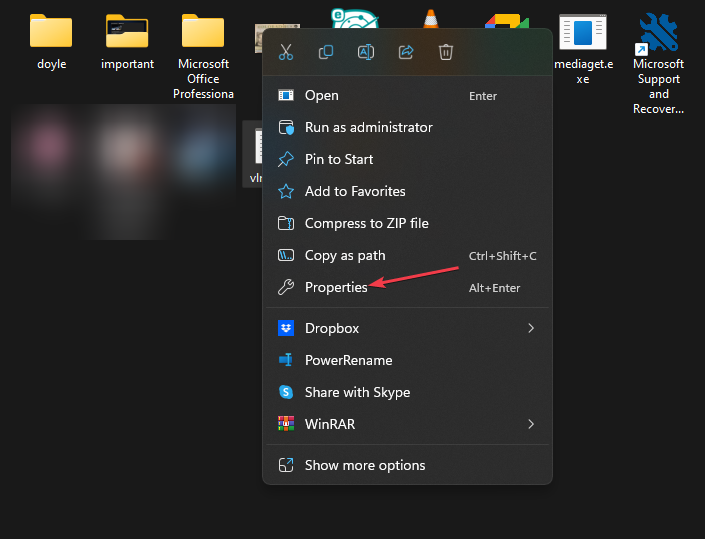The image size is (705, 539).
Task: Choose Run as administrator
Action: (x=407, y=127)
